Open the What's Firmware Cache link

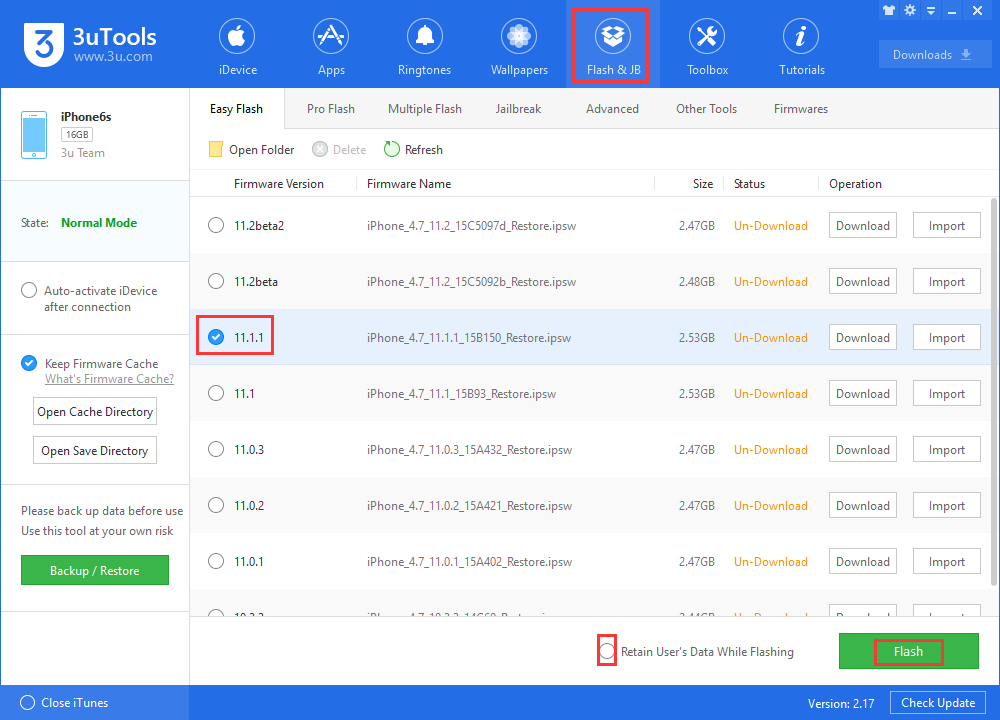click(109, 379)
